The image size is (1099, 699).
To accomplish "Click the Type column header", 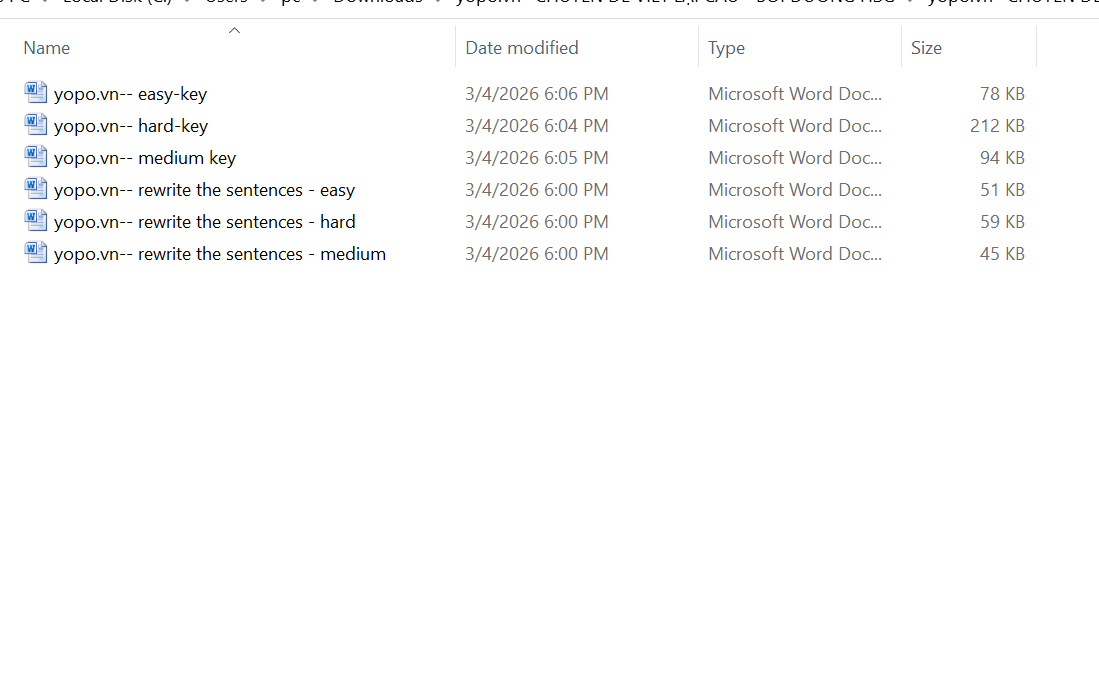I will pos(726,48).
